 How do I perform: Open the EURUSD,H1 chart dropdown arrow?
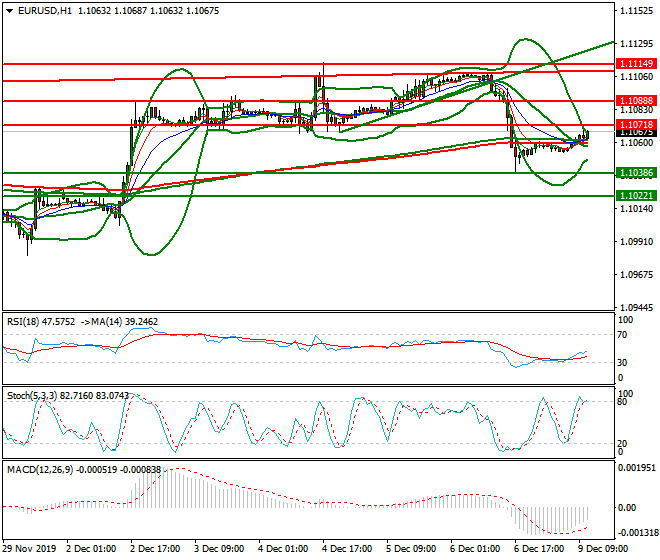(10, 11)
